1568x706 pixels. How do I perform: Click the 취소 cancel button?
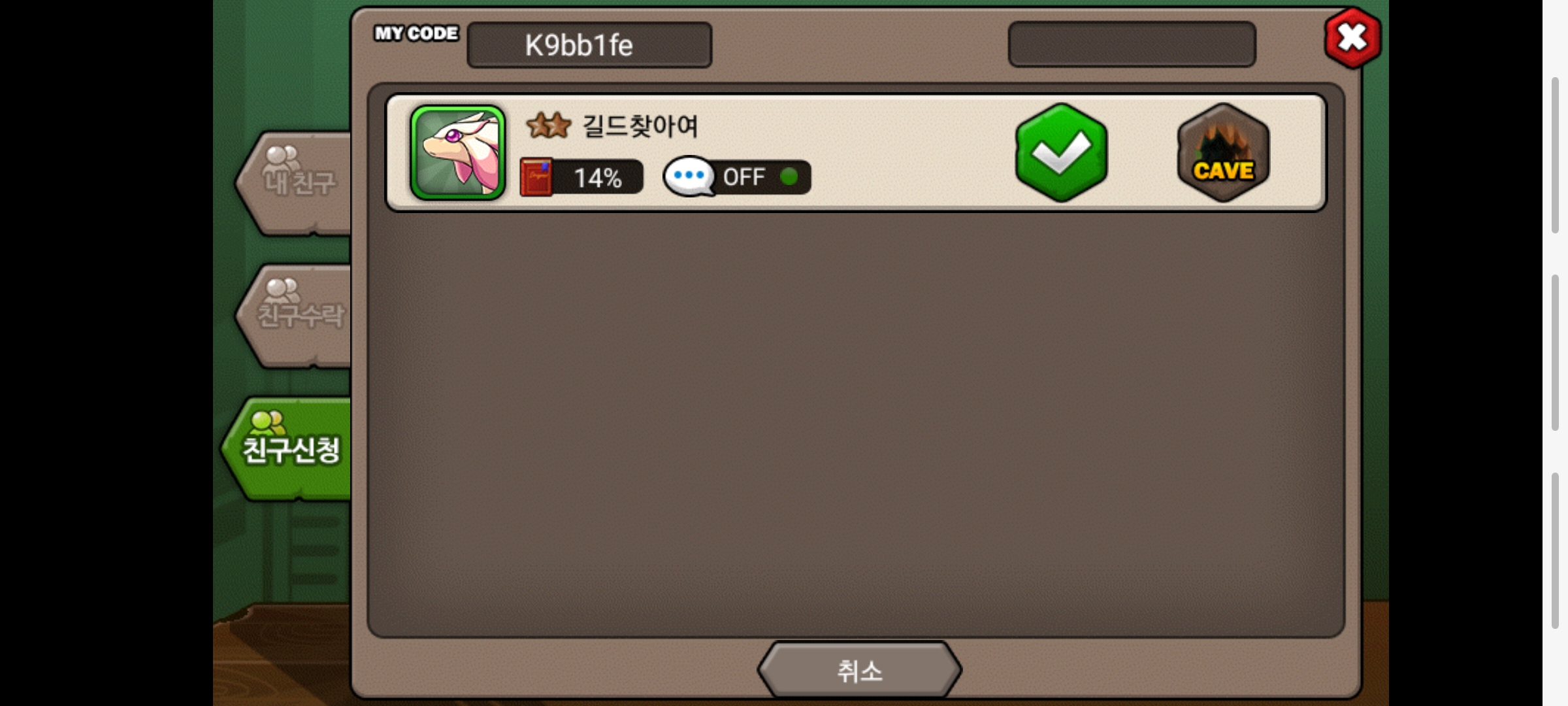(859, 671)
